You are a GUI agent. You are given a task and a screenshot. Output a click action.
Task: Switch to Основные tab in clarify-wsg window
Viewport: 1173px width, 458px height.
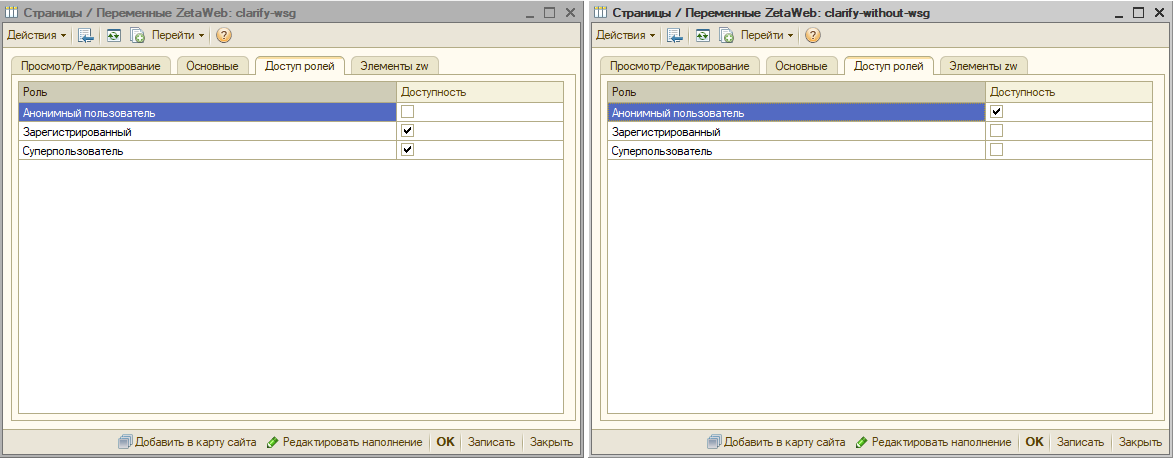pos(212,66)
